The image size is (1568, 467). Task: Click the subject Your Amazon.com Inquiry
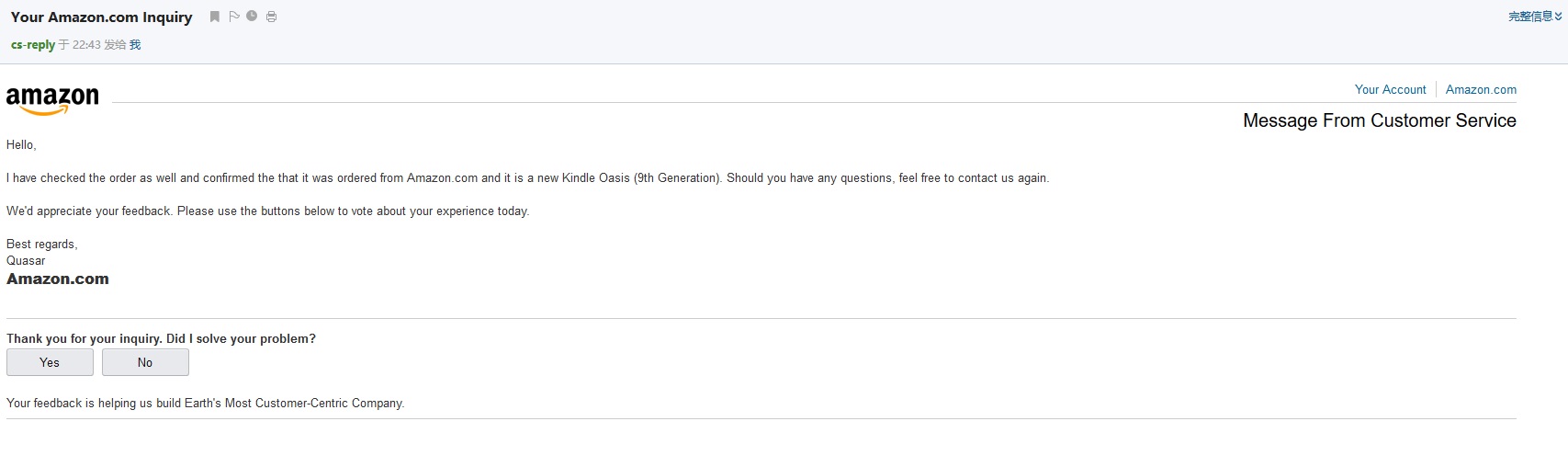pos(102,17)
